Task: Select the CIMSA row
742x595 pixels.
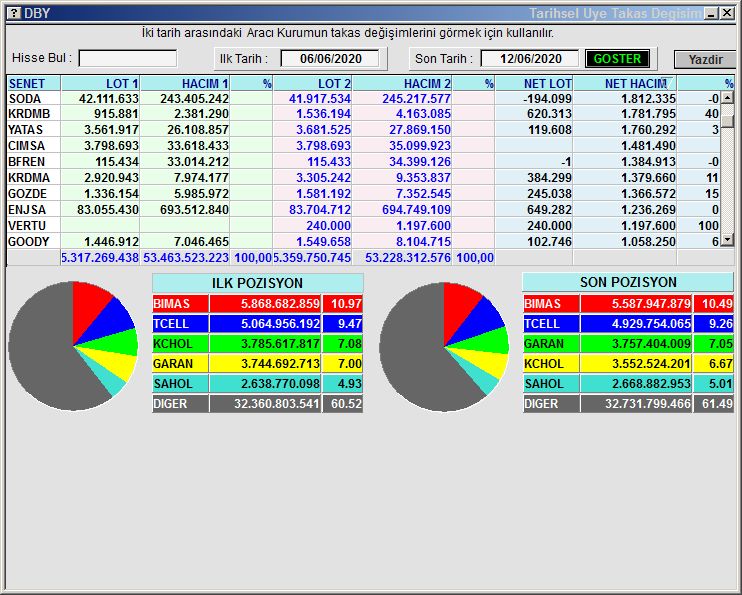Action: 363,146
